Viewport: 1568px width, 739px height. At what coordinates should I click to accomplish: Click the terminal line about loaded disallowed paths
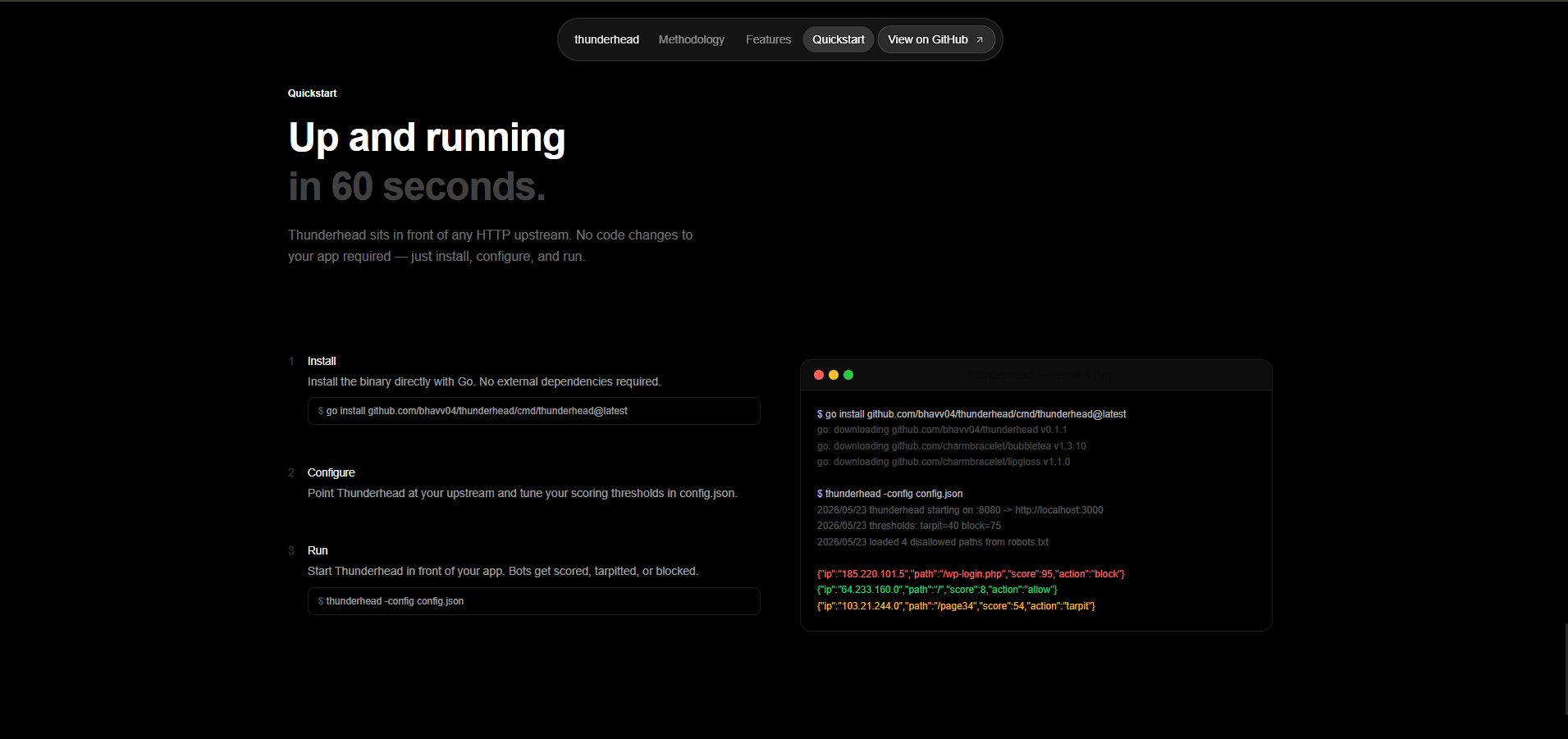[x=932, y=542]
